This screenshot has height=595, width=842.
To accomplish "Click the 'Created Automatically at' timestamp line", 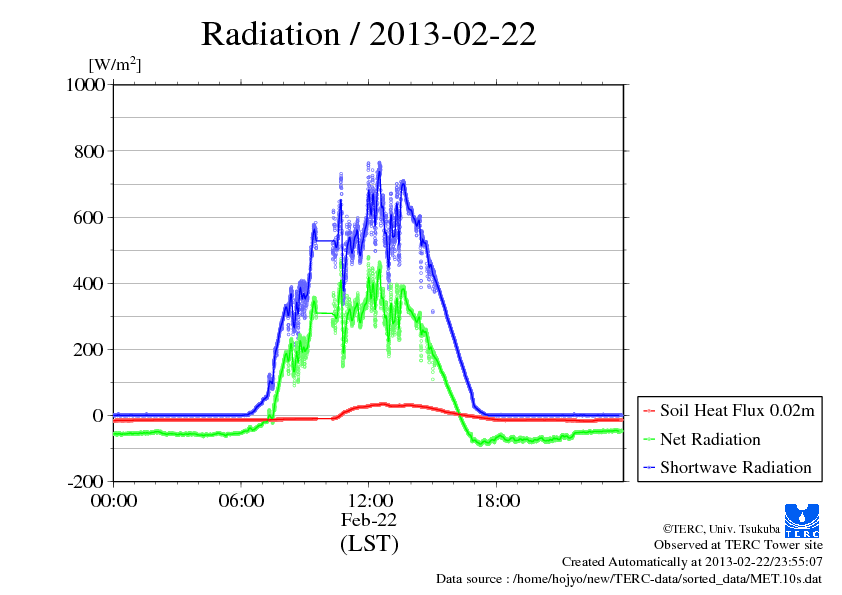I will tap(692, 562).
